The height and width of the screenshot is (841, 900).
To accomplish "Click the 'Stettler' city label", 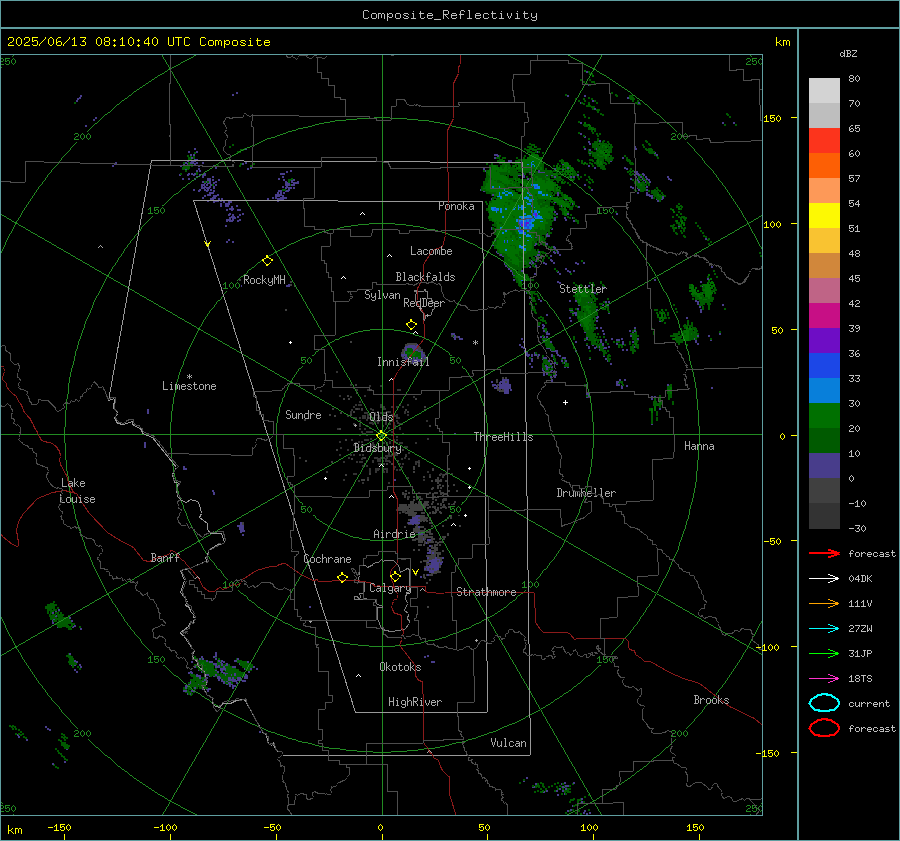I will point(583,289).
